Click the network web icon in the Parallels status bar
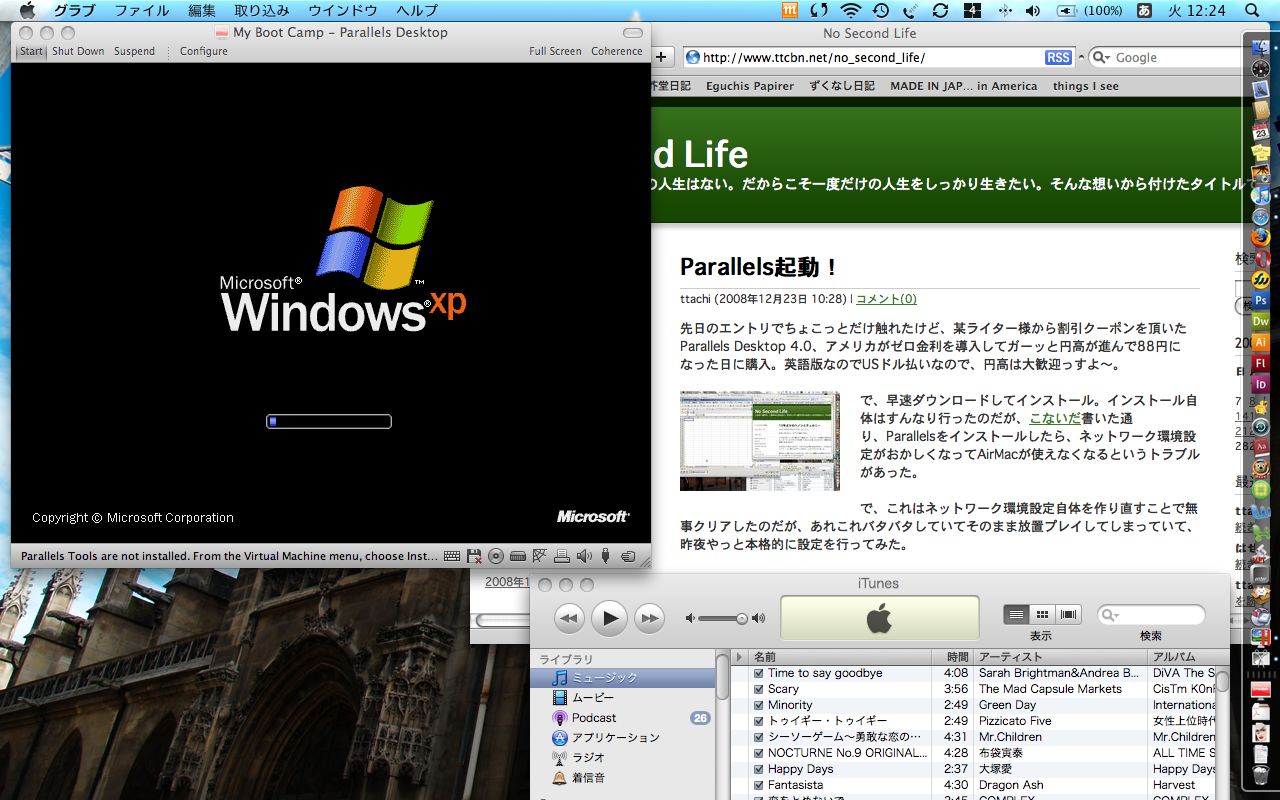Image resolution: width=1280 pixels, height=800 pixels. tap(540, 556)
